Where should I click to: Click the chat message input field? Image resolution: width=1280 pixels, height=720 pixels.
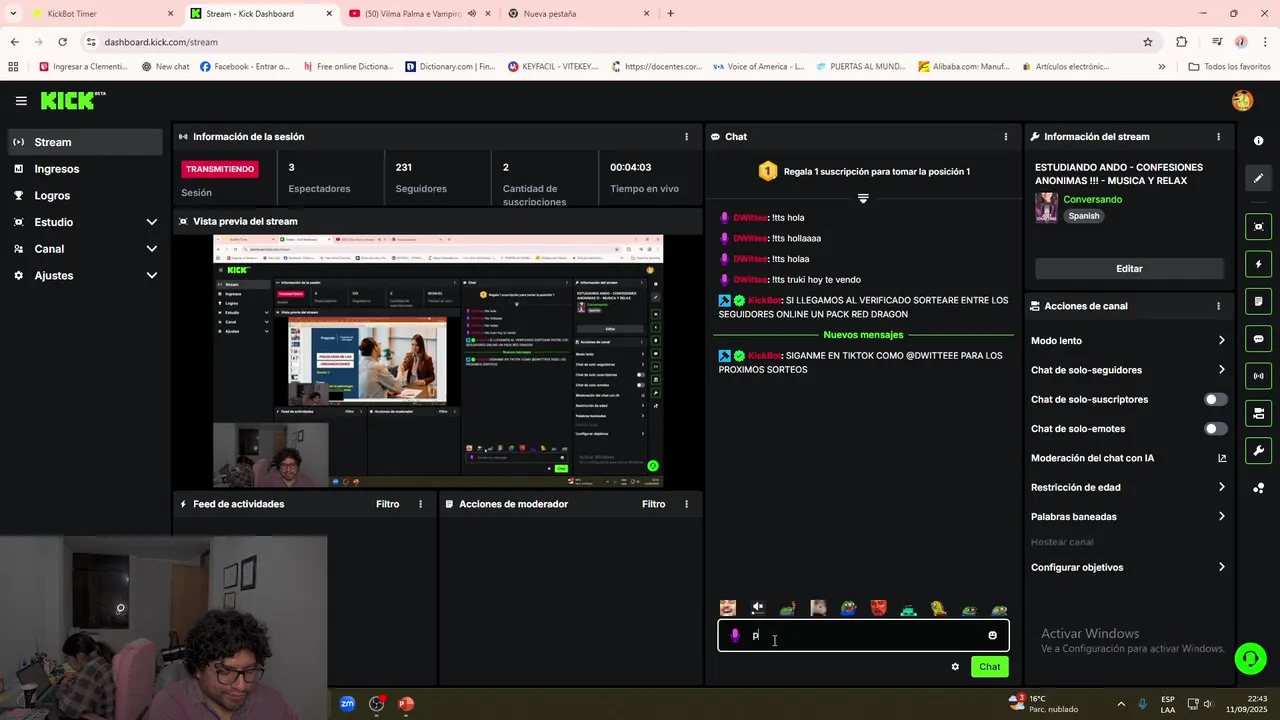pos(863,635)
